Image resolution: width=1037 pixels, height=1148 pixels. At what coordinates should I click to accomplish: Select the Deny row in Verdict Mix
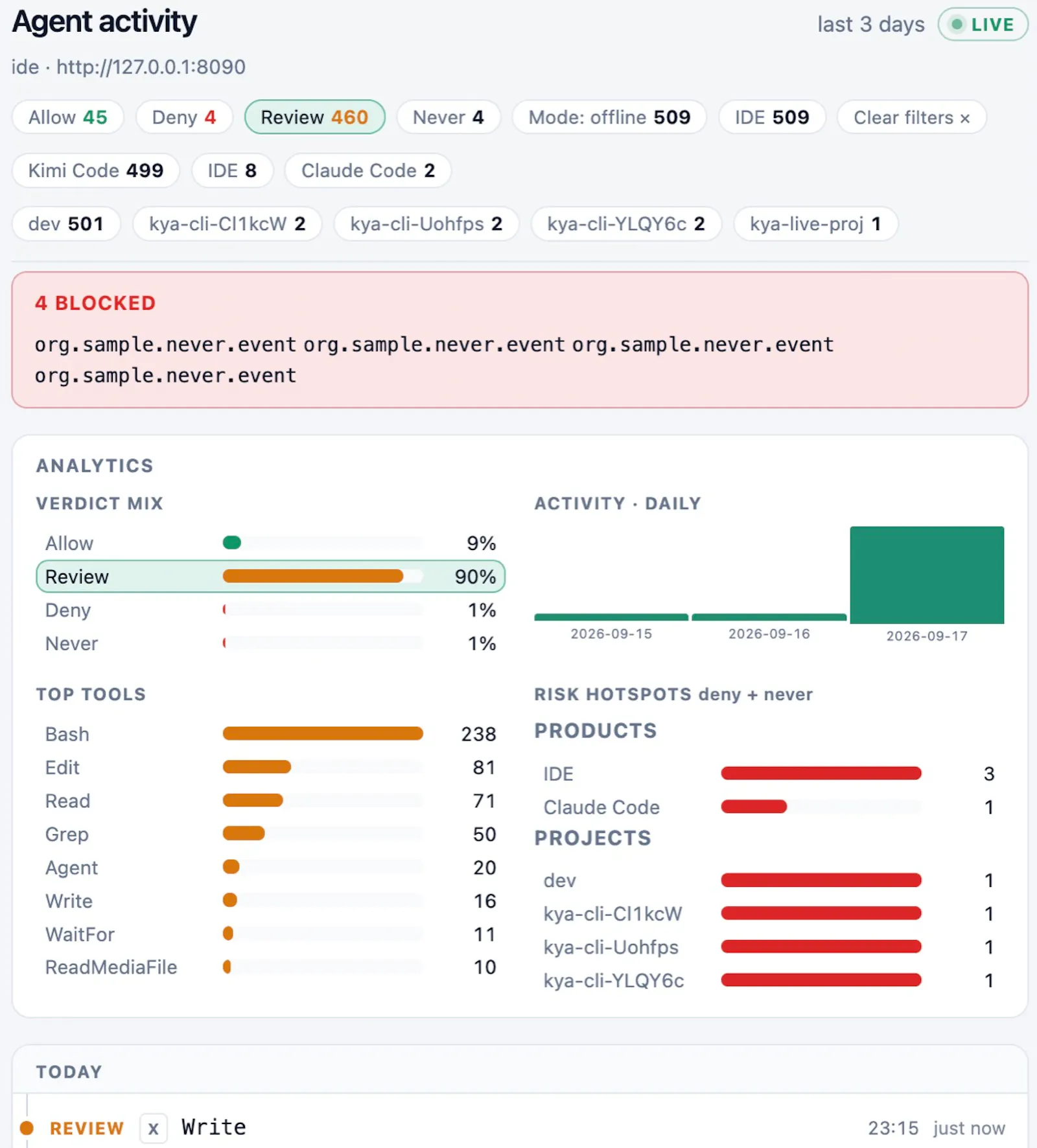point(270,610)
